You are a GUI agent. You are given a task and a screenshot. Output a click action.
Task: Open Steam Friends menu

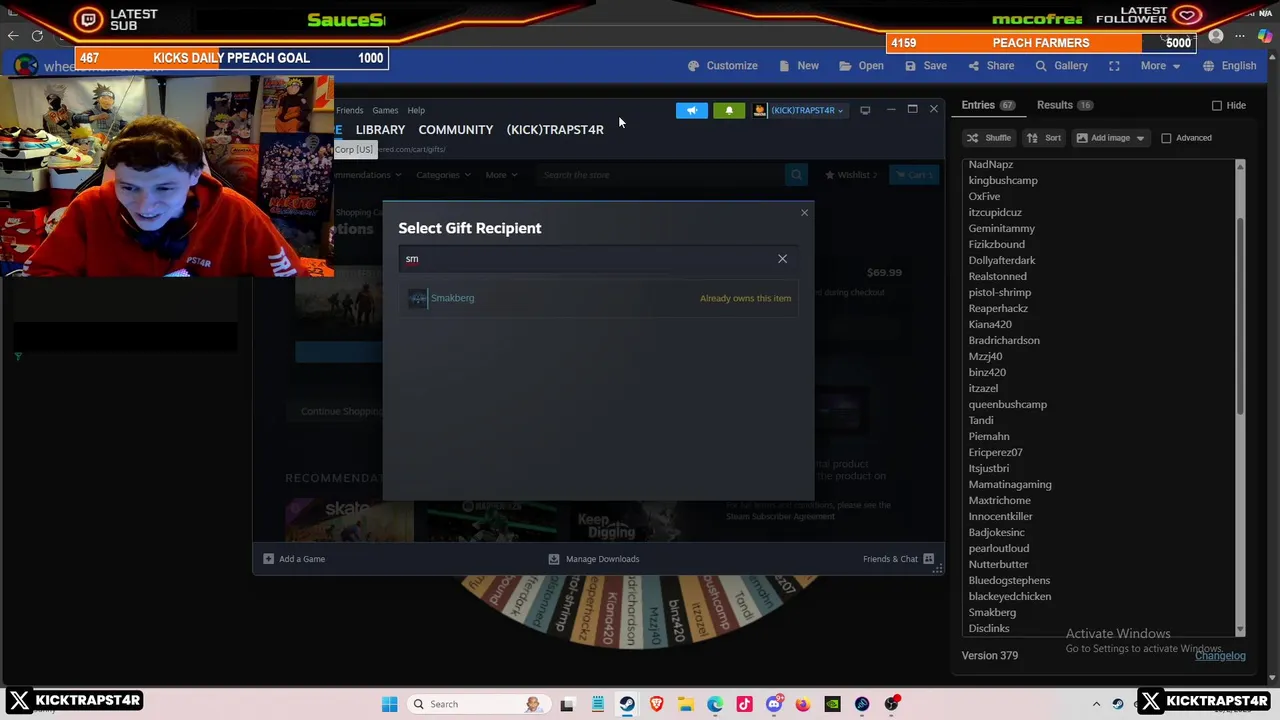(349, 111)
